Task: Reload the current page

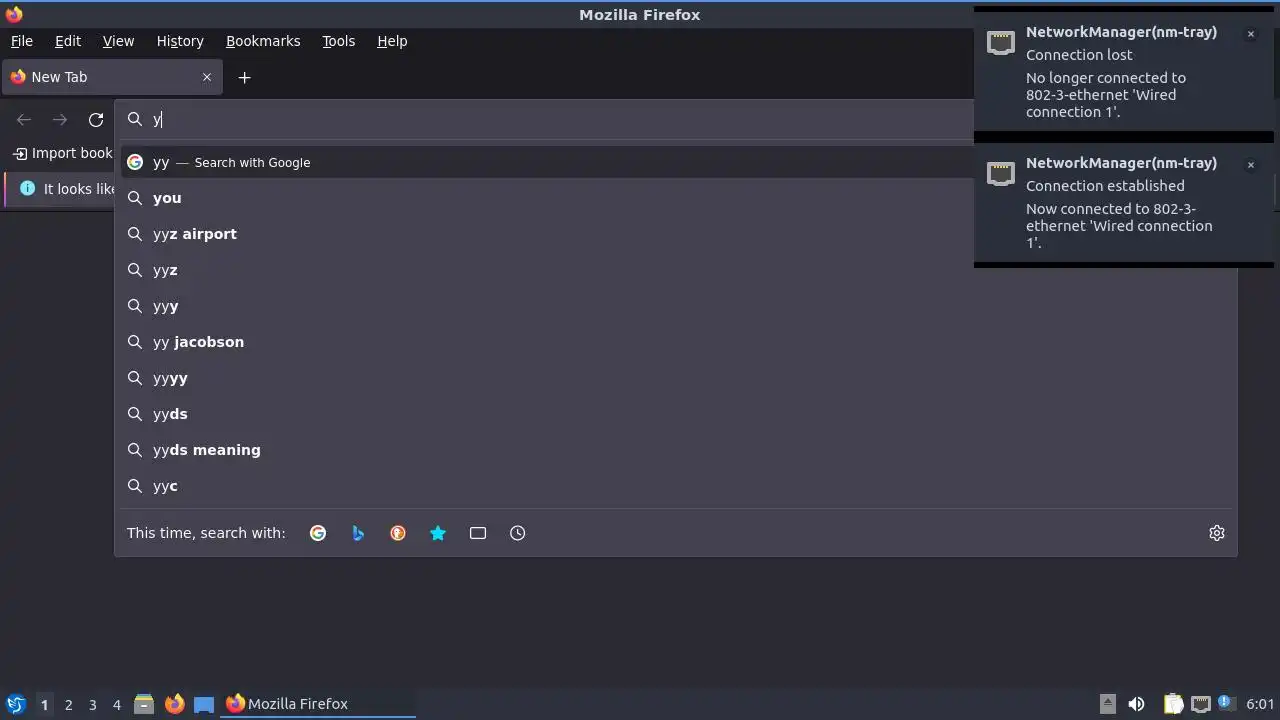Action: point(96,120)
